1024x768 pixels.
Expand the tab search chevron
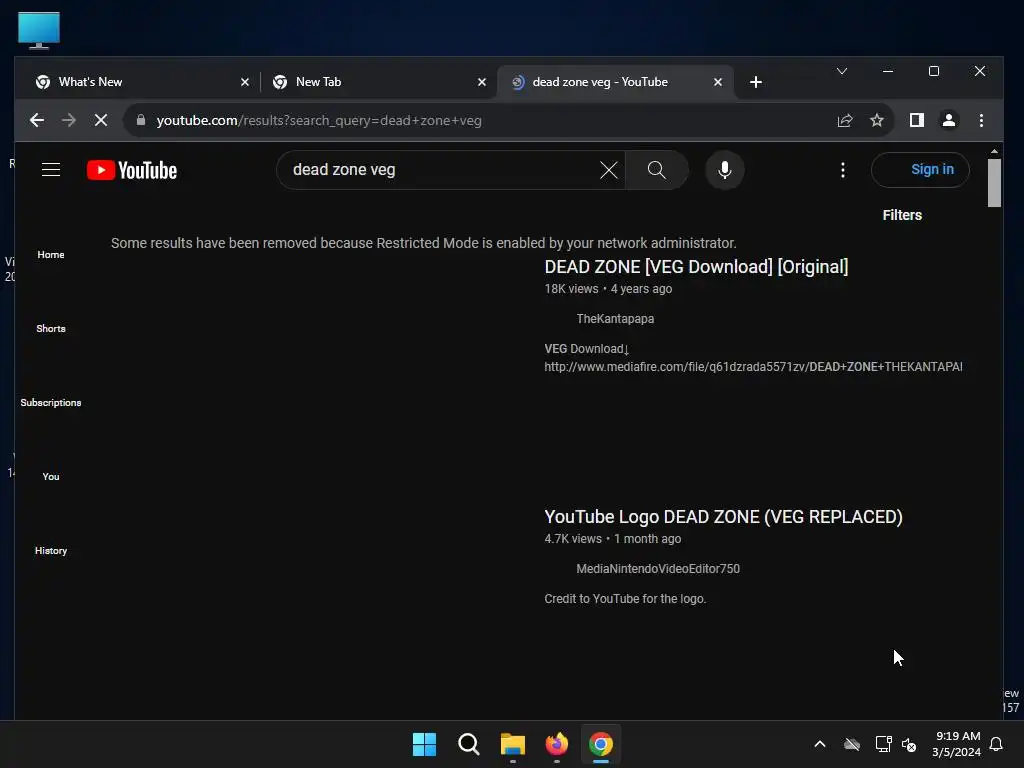coord(842,71)
